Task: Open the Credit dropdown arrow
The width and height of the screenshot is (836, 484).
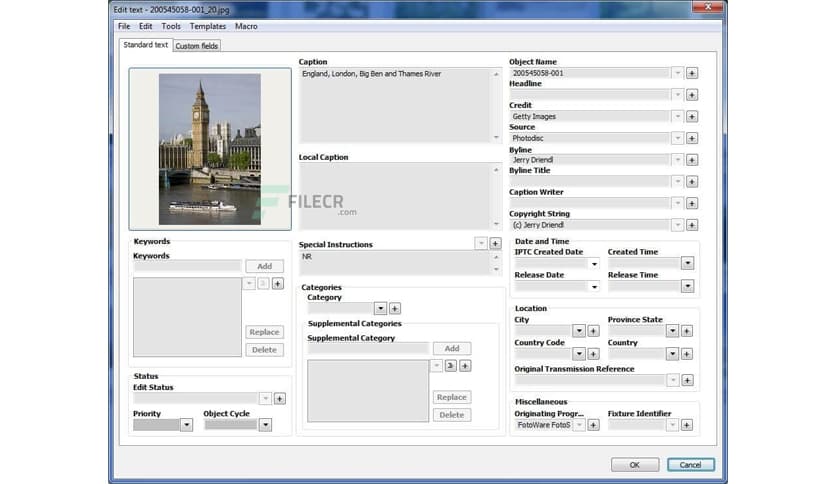Action: click(677, 116)
